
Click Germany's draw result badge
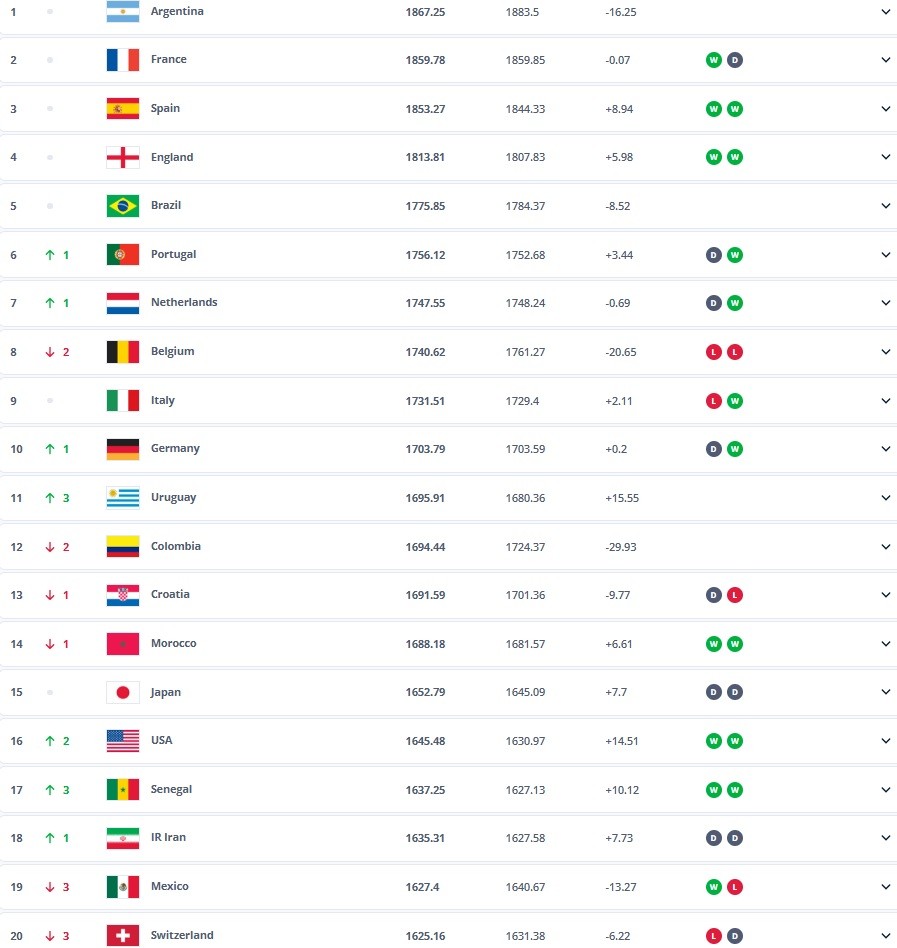tap(714, 449)
